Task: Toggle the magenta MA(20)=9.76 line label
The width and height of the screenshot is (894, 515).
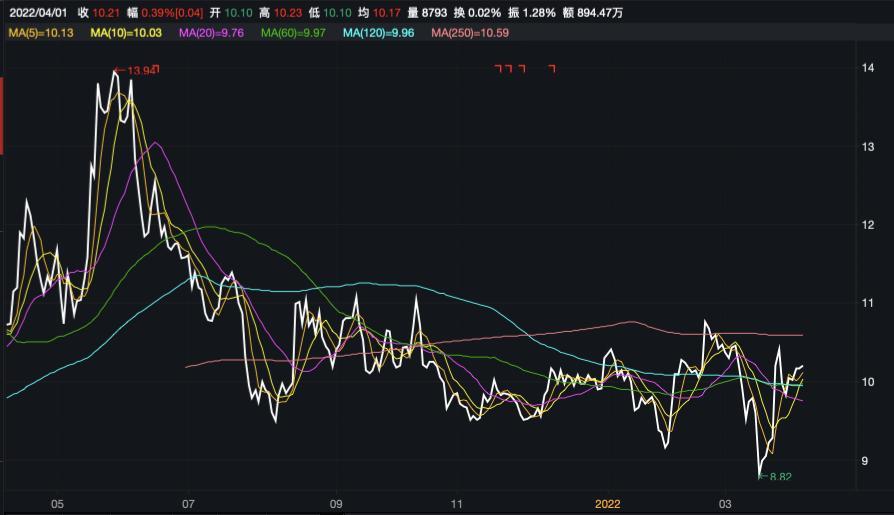Action: point(211,33)
